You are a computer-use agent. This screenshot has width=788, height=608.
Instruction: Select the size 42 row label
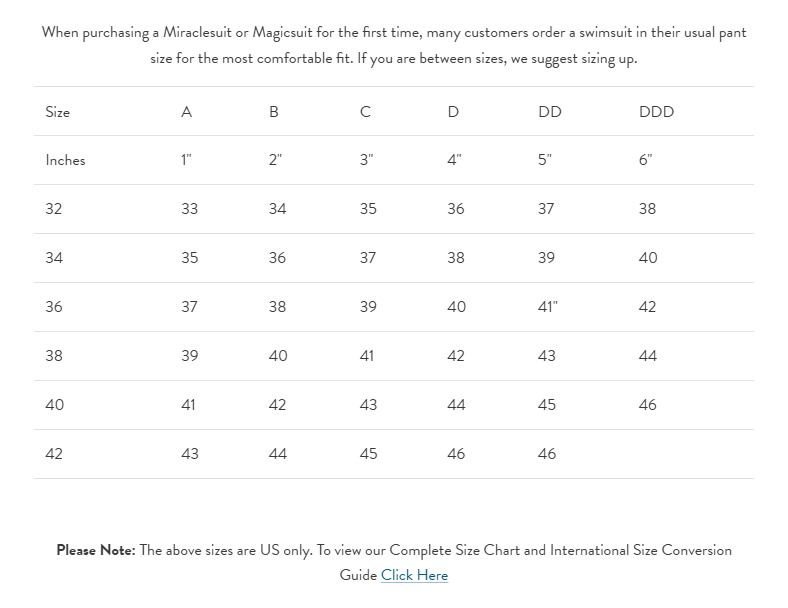[x=54, y=454]
